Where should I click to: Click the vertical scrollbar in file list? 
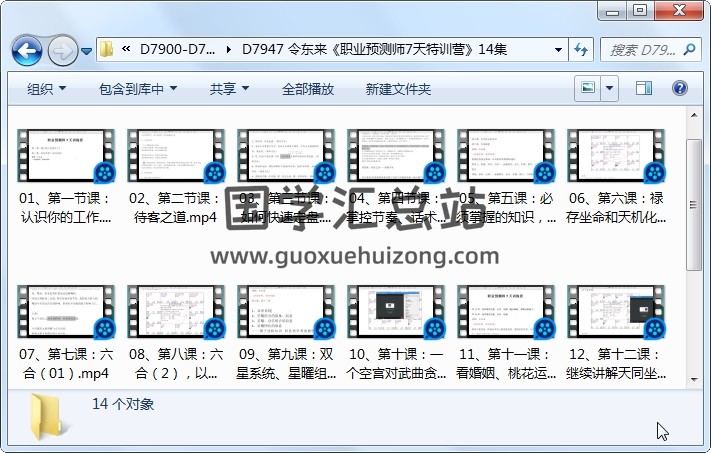(694, 200)
